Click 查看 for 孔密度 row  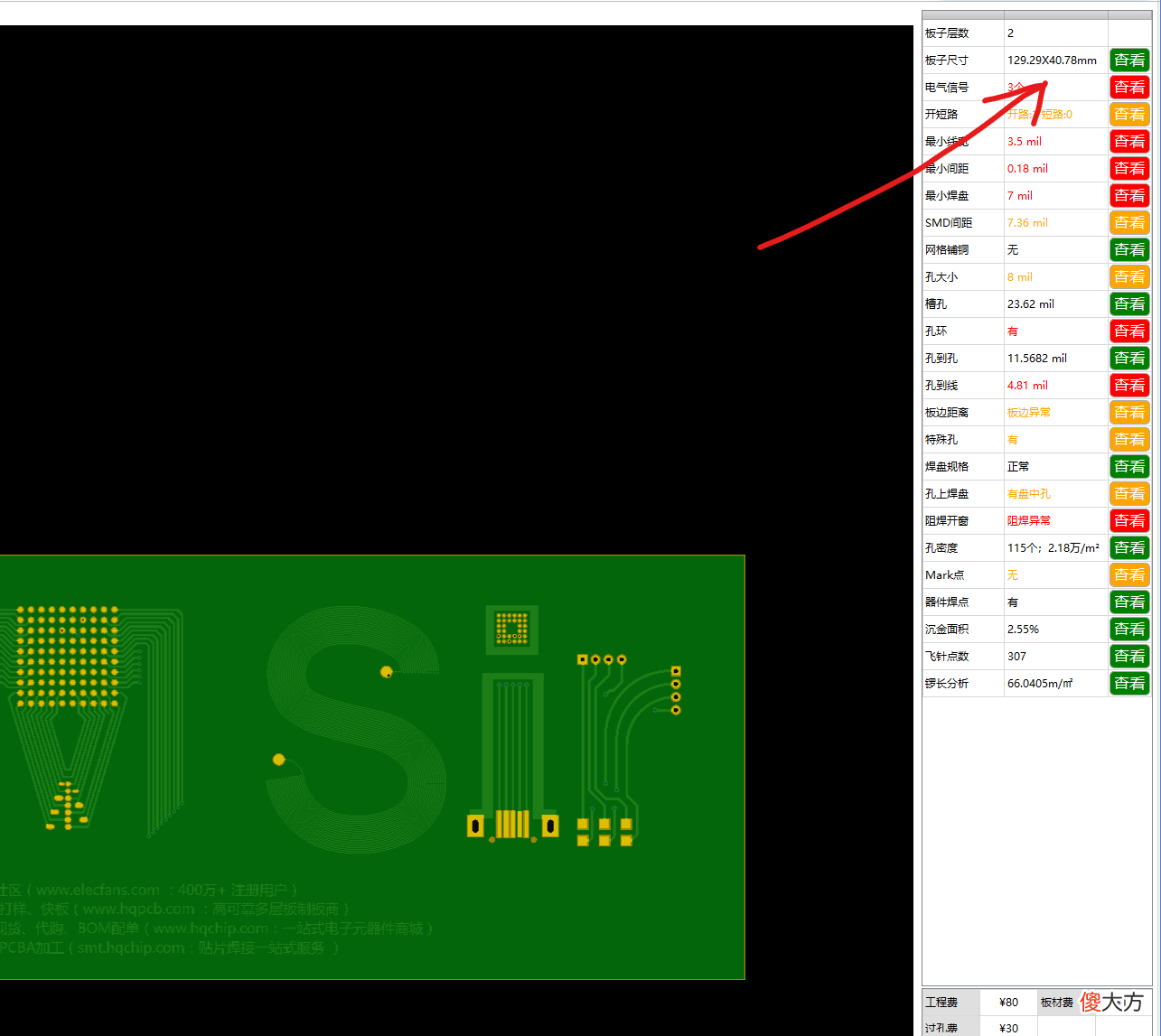click(1129, 548)
